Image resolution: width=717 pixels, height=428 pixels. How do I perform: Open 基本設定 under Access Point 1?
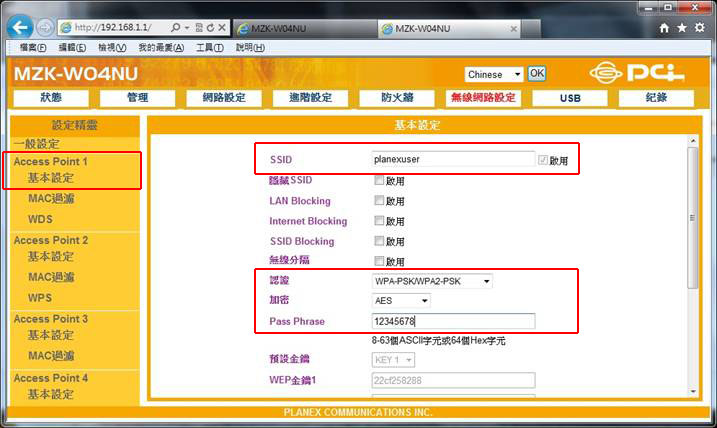pos(51,178)
